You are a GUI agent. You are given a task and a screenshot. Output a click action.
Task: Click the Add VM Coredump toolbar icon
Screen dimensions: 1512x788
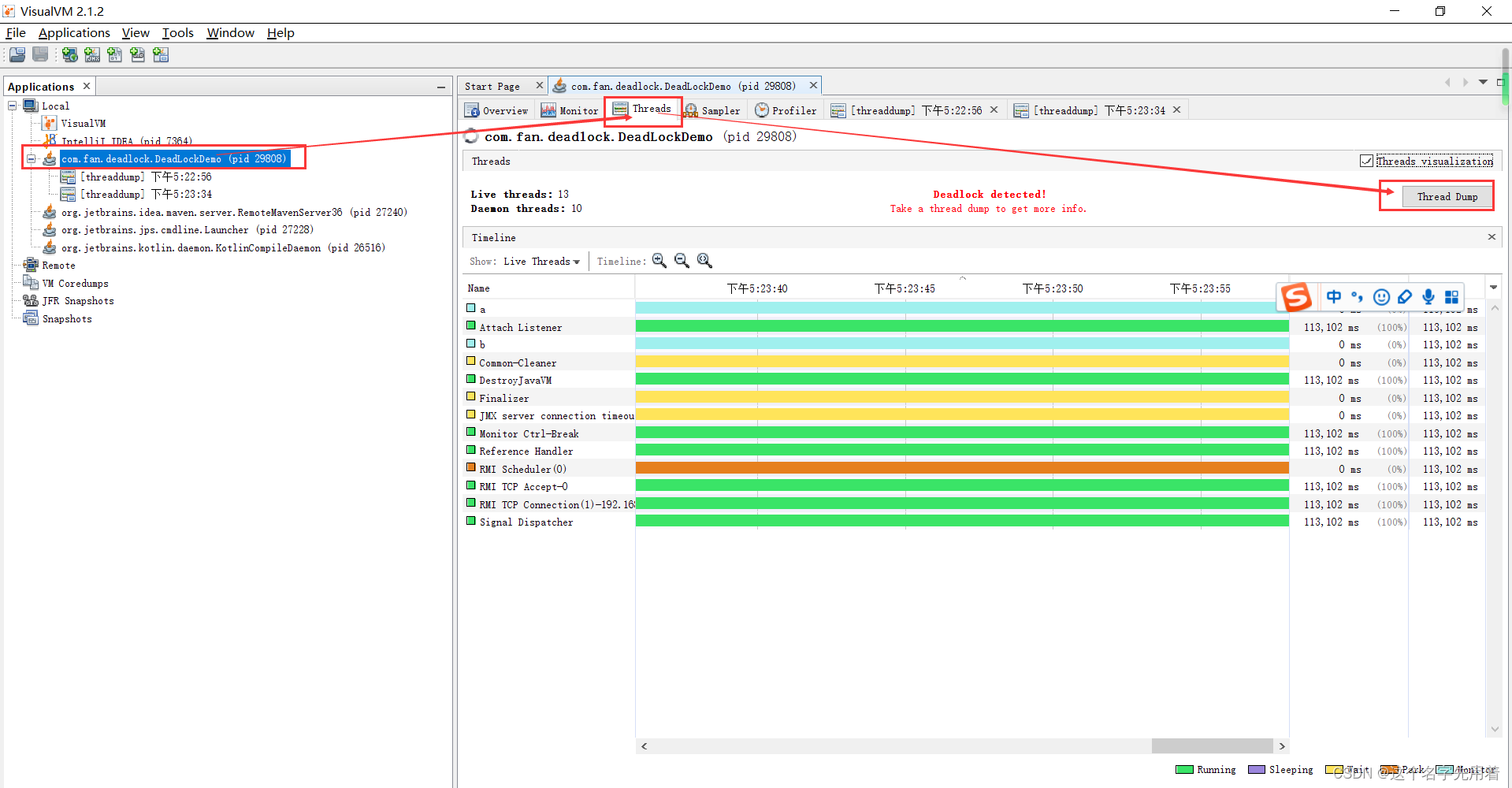[115, 54]
